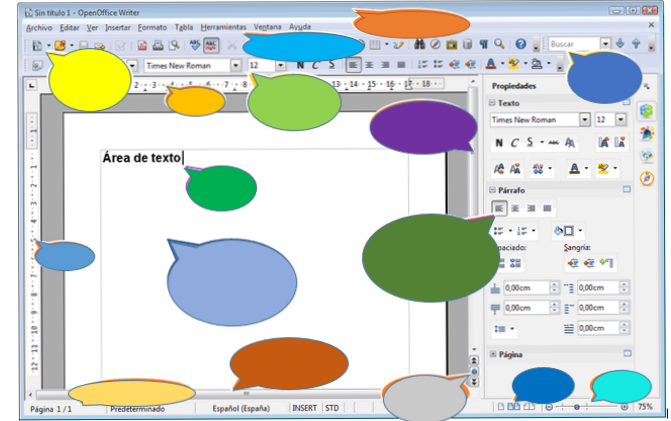671x421 pixels.
Task: Open the Times New Roman dropdown in toolbar
Action: [x=235, y=65]
